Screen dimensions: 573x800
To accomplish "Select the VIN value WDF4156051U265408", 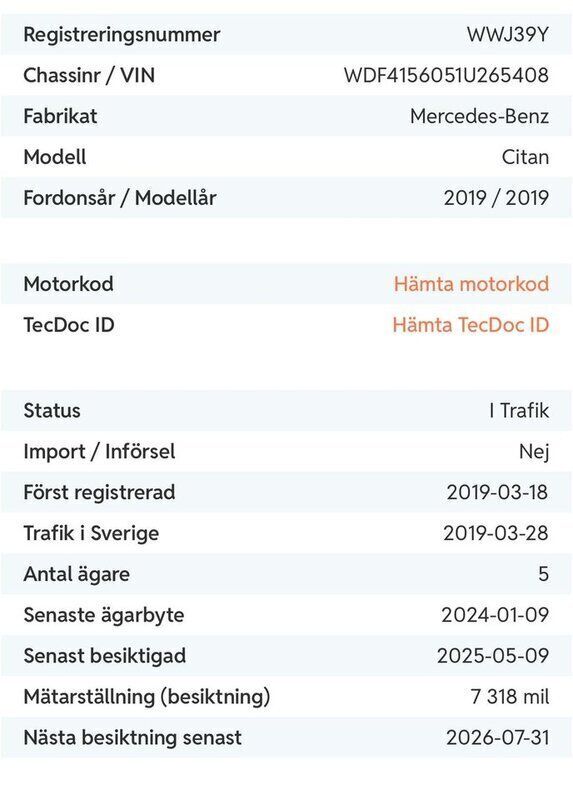I will pyautogui.click(x=446, y=75).
